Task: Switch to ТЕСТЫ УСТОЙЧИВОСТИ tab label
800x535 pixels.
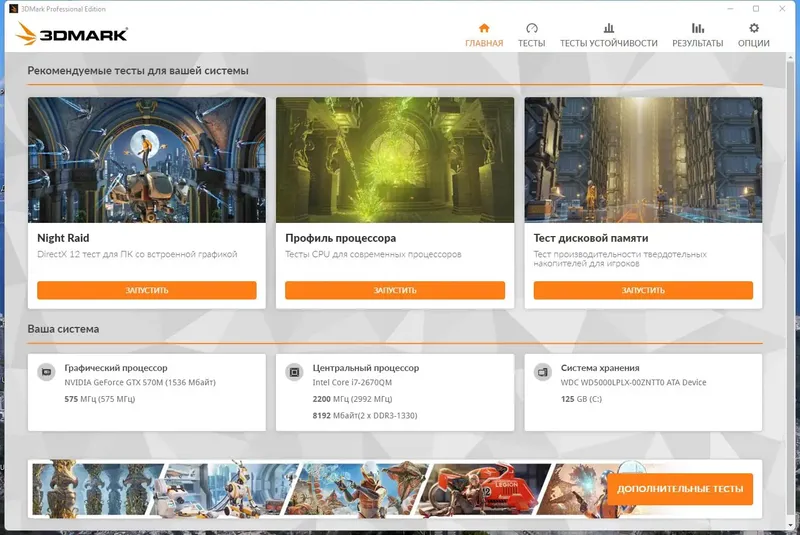Action: tap(609, 43)
